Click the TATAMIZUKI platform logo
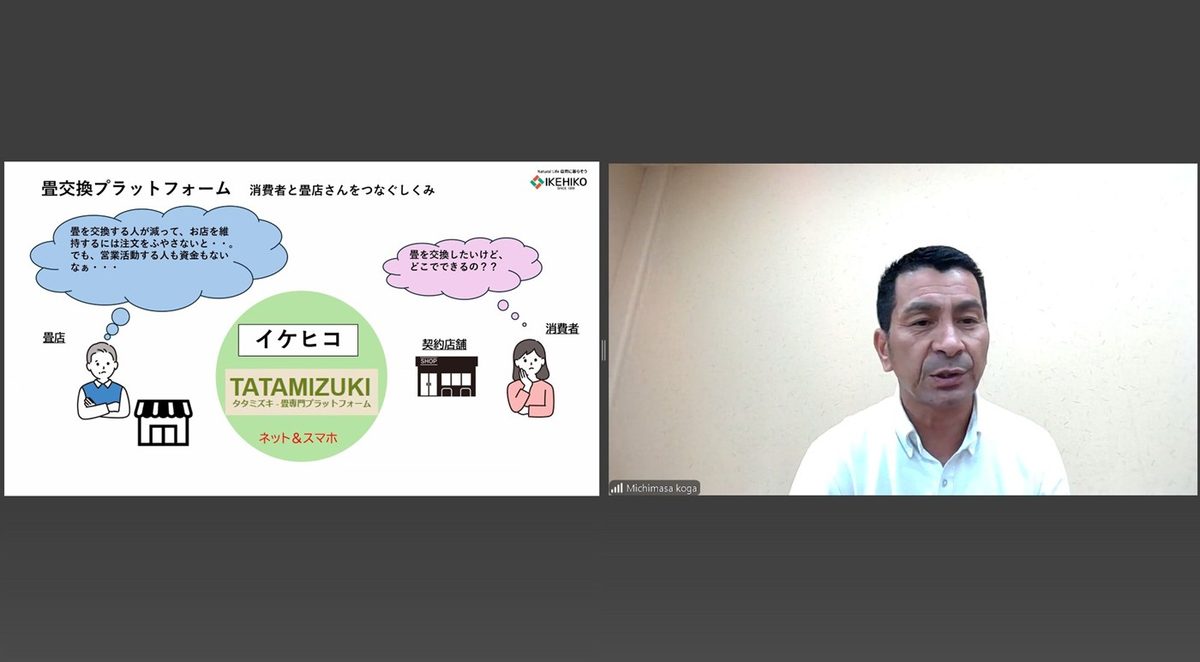This screenshot has width=1200, height=662. [x=301, y=391]
